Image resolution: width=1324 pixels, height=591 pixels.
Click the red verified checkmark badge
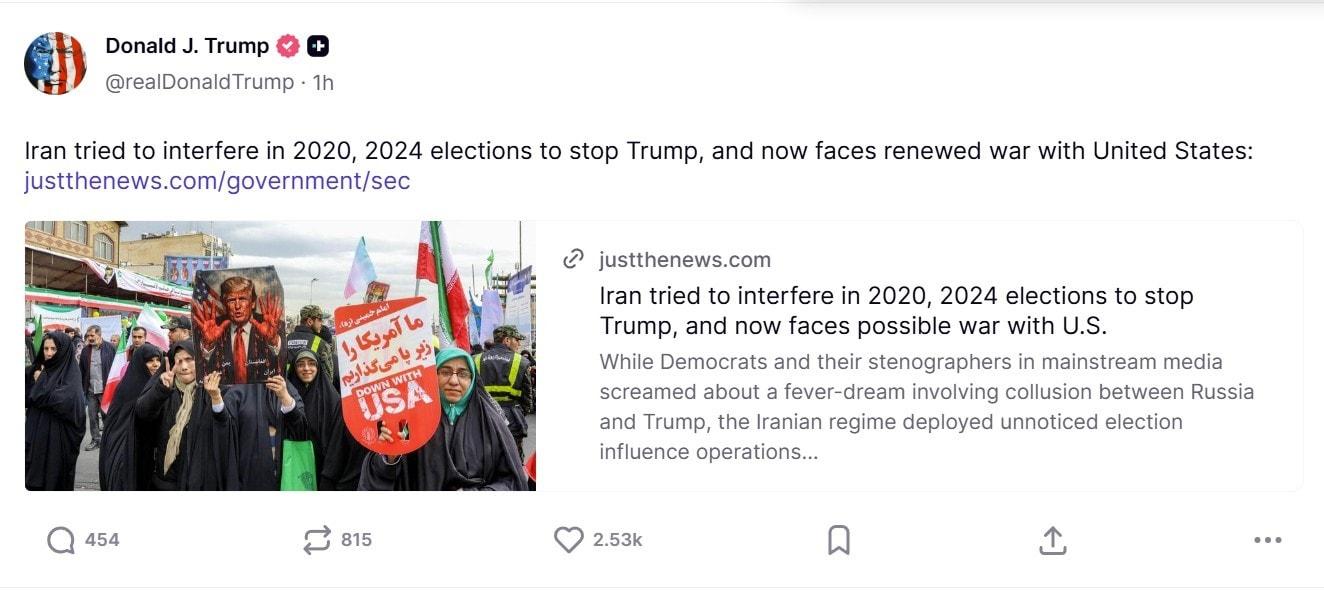pos(288,46)
